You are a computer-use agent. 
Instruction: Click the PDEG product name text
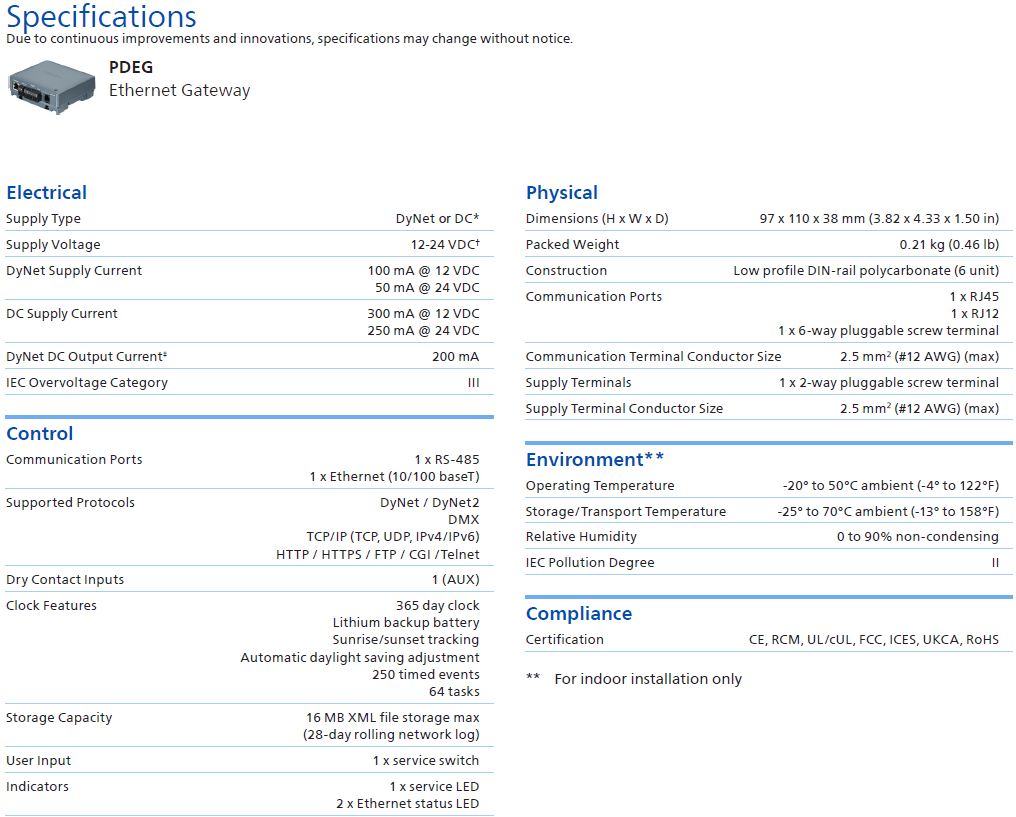pos(131,69)
